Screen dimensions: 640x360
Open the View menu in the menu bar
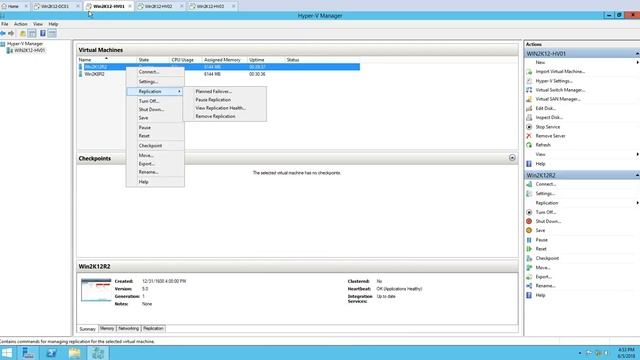click(x=38, y=24)
